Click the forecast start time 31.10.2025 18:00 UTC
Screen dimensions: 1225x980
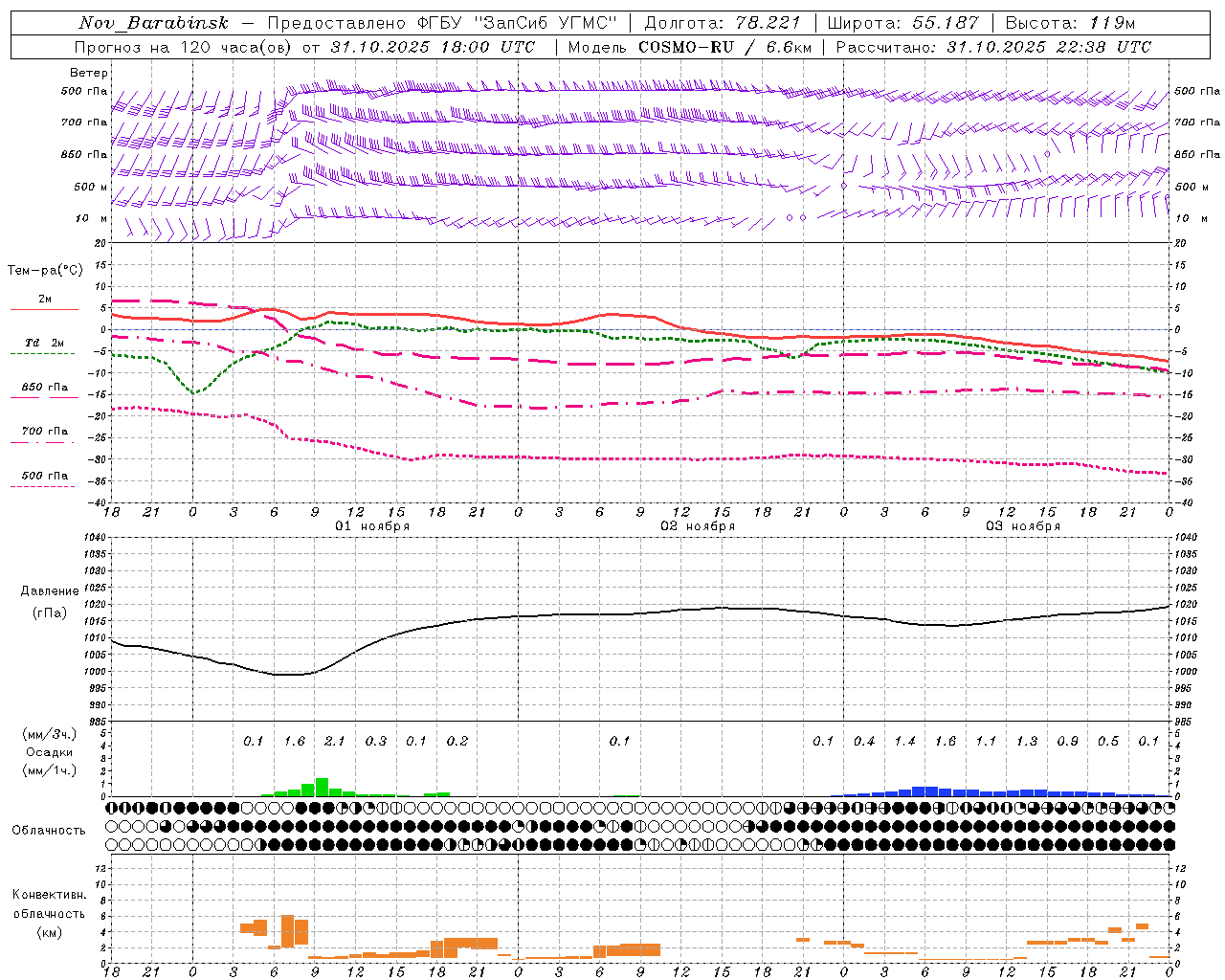(x=433, y=47)
